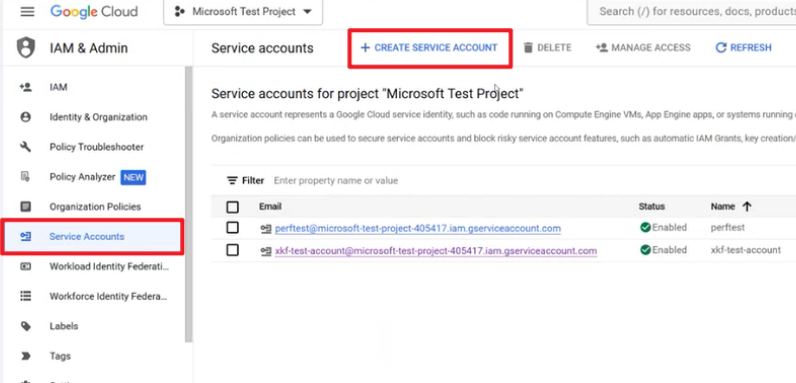Check the select-all checkbox in table header

[233, 207]
